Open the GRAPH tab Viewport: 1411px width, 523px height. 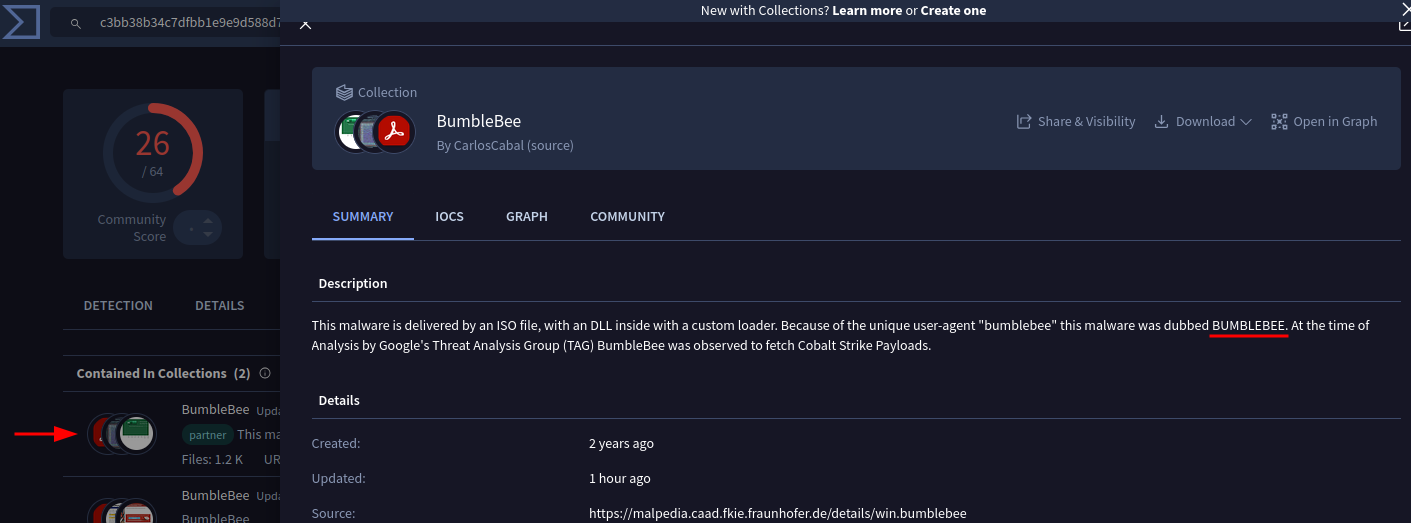point(527,216)
